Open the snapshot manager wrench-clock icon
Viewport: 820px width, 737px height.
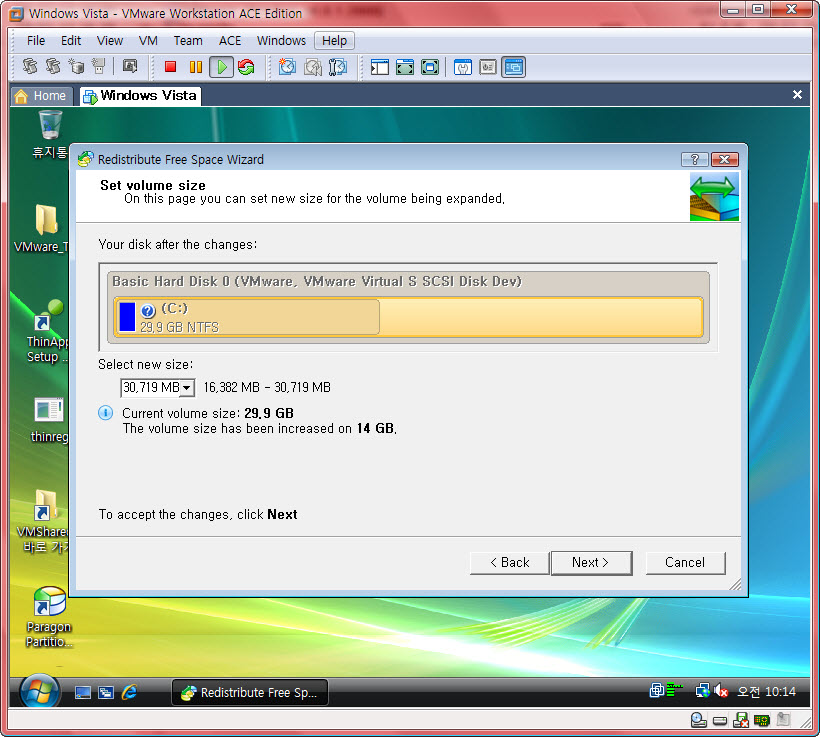coord(338,67)
